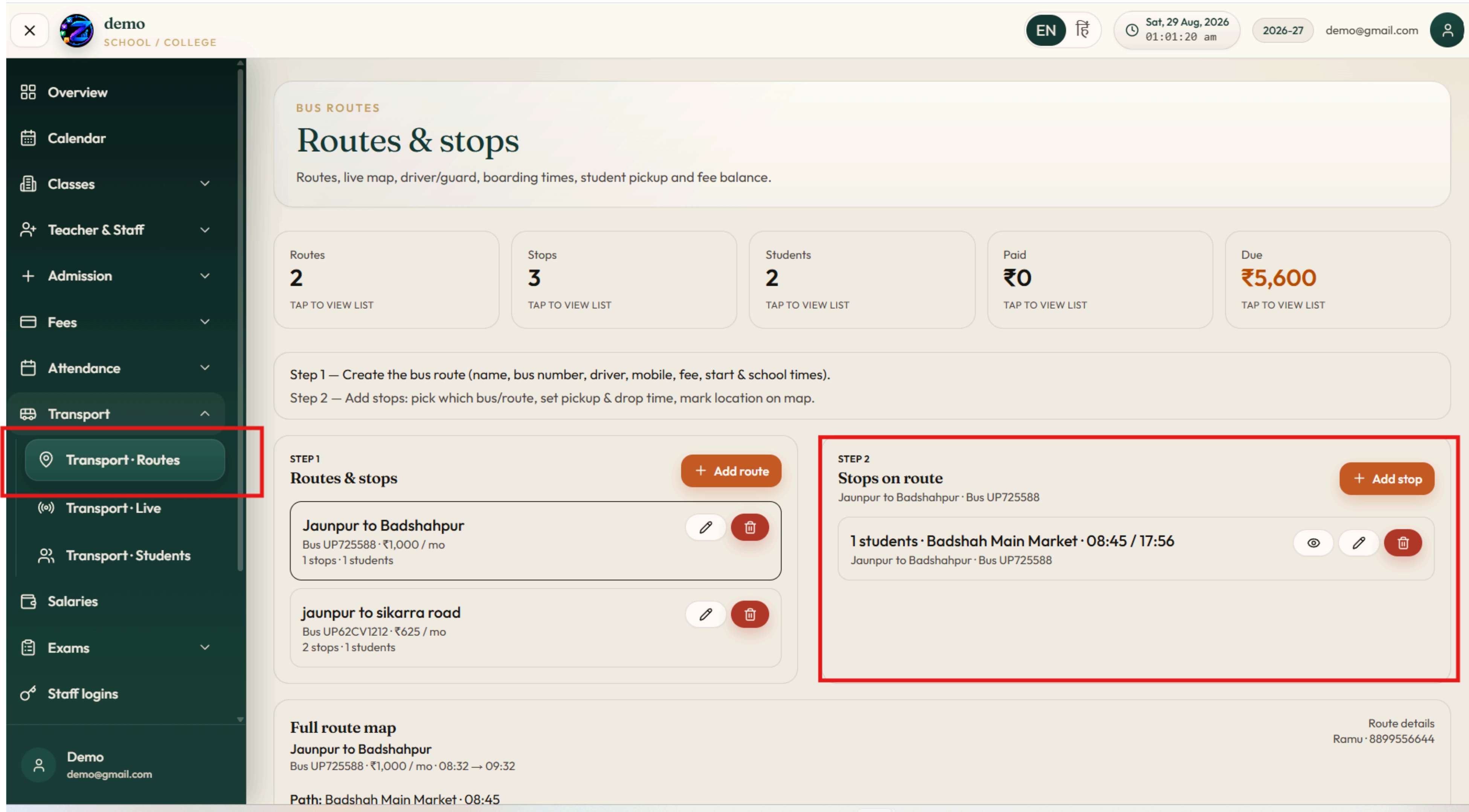Viewport: 1469px width, 812px height.
Task: Switch language to English (EN)
Action: [x=1045, y=30]
